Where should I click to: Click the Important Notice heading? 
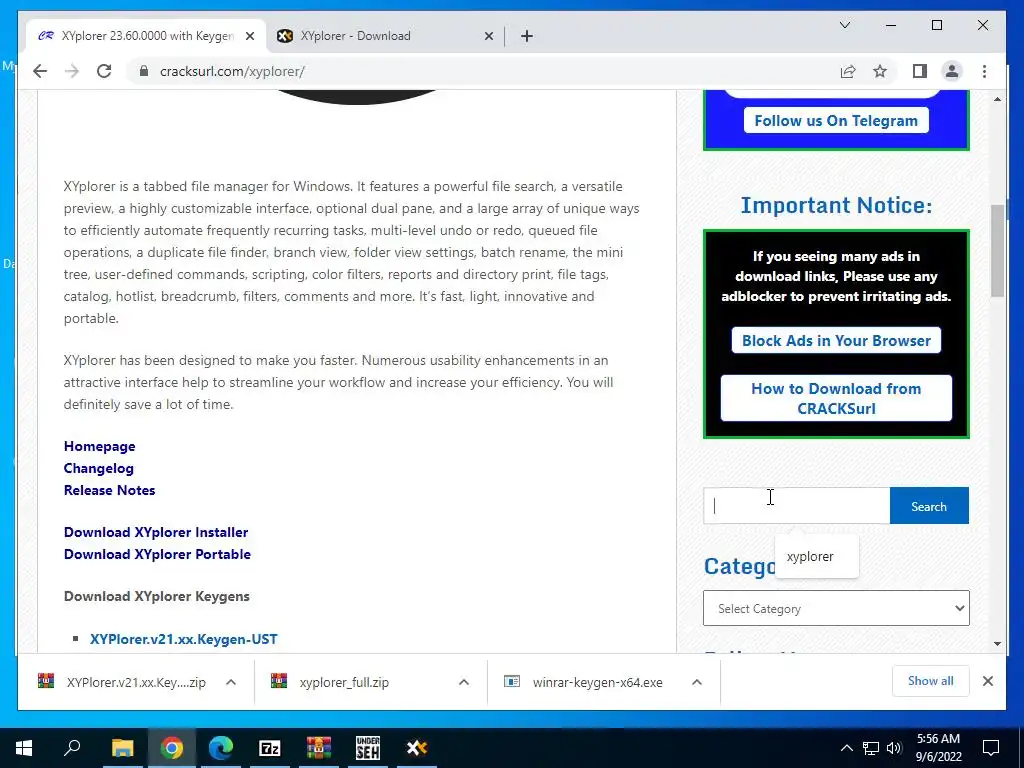click(x=836, y=205)
